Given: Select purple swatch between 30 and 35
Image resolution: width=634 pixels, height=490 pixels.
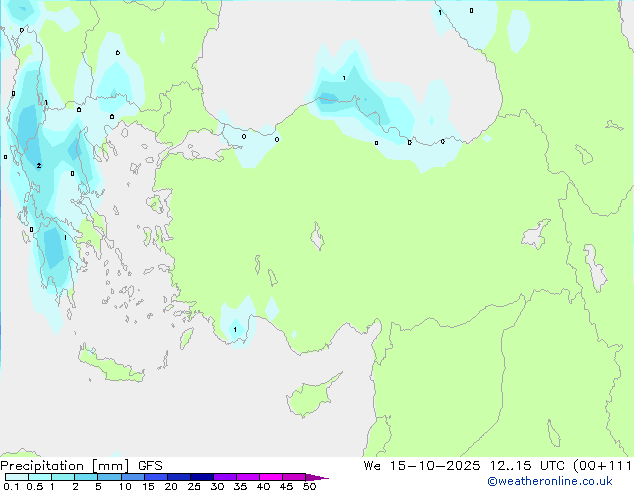Looking at the screenshot, I should pos(225,477).
